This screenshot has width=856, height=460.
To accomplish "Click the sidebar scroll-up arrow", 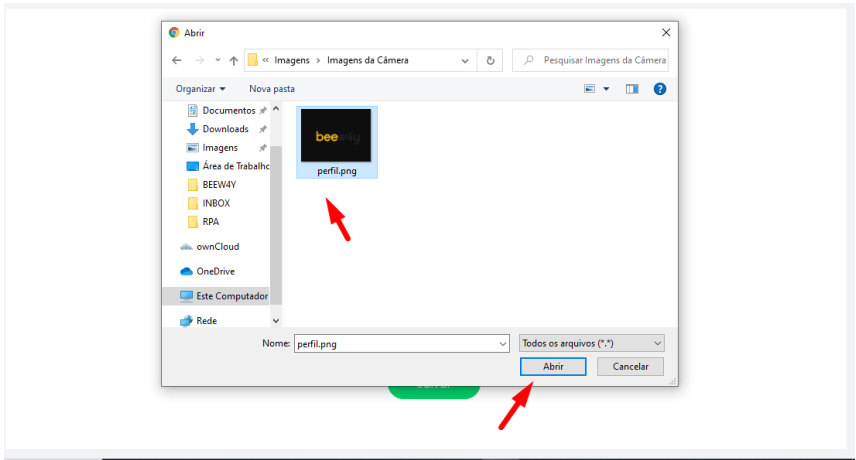I will pyautogui.click(x=276, y=109).
